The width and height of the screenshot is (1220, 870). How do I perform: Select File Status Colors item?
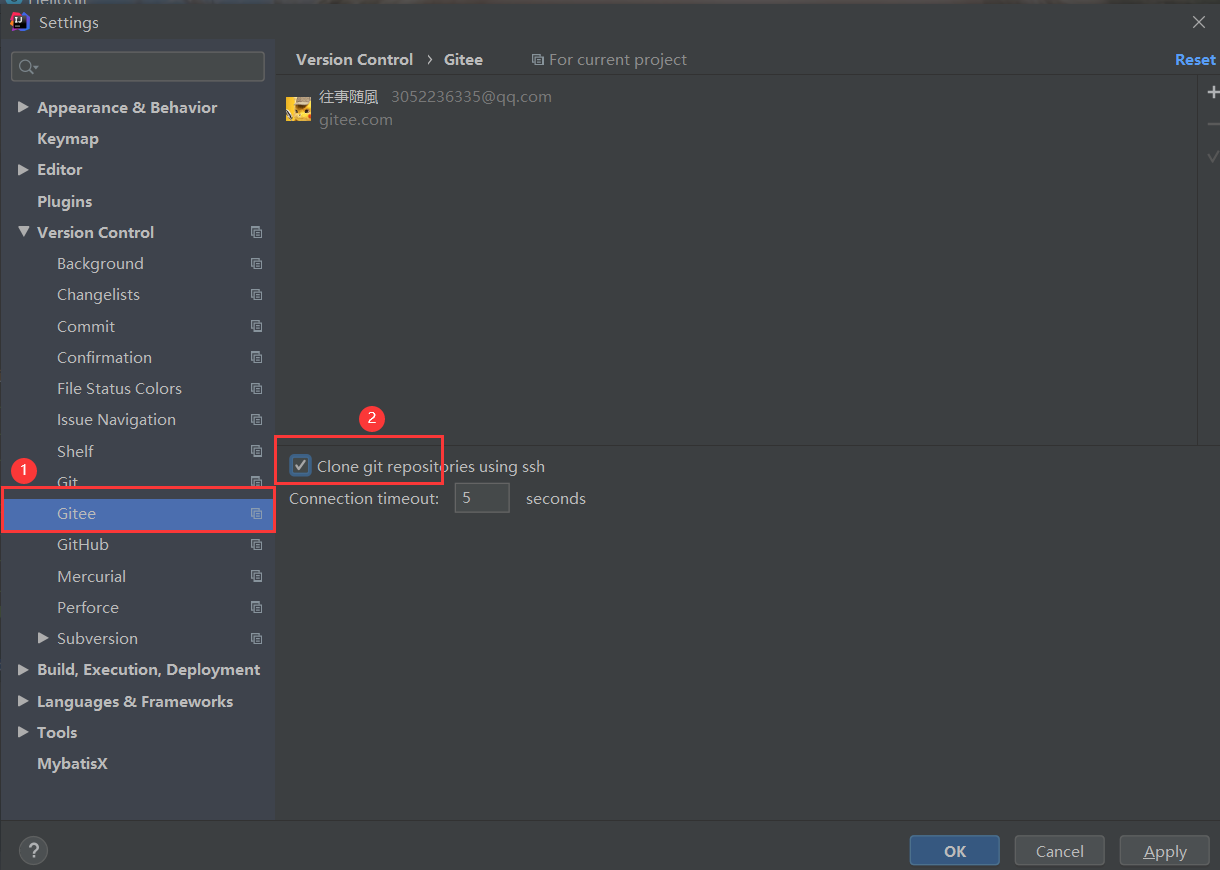[x=119, y=388]
